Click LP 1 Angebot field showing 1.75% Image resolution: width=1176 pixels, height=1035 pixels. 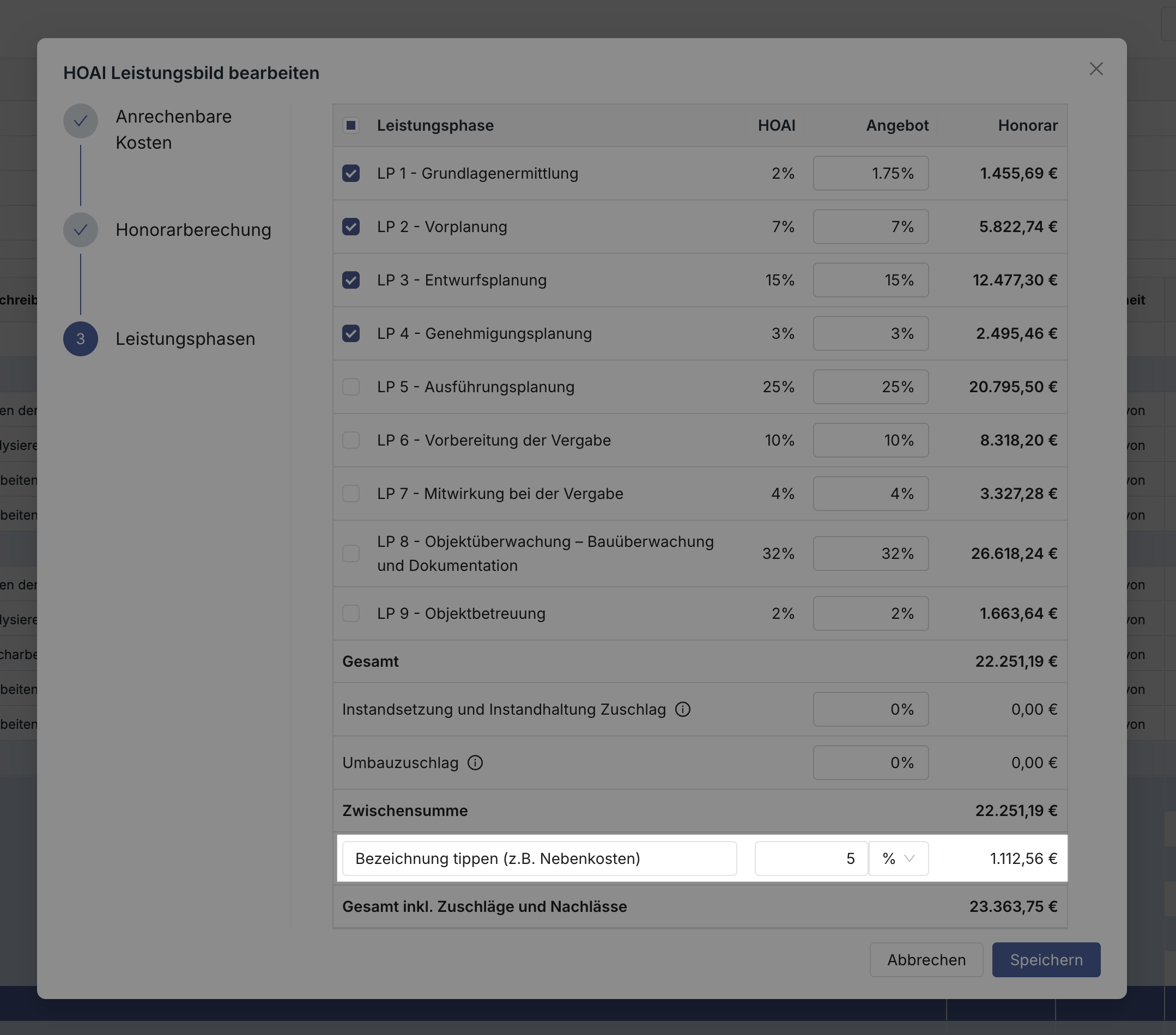tap(870, 173)
